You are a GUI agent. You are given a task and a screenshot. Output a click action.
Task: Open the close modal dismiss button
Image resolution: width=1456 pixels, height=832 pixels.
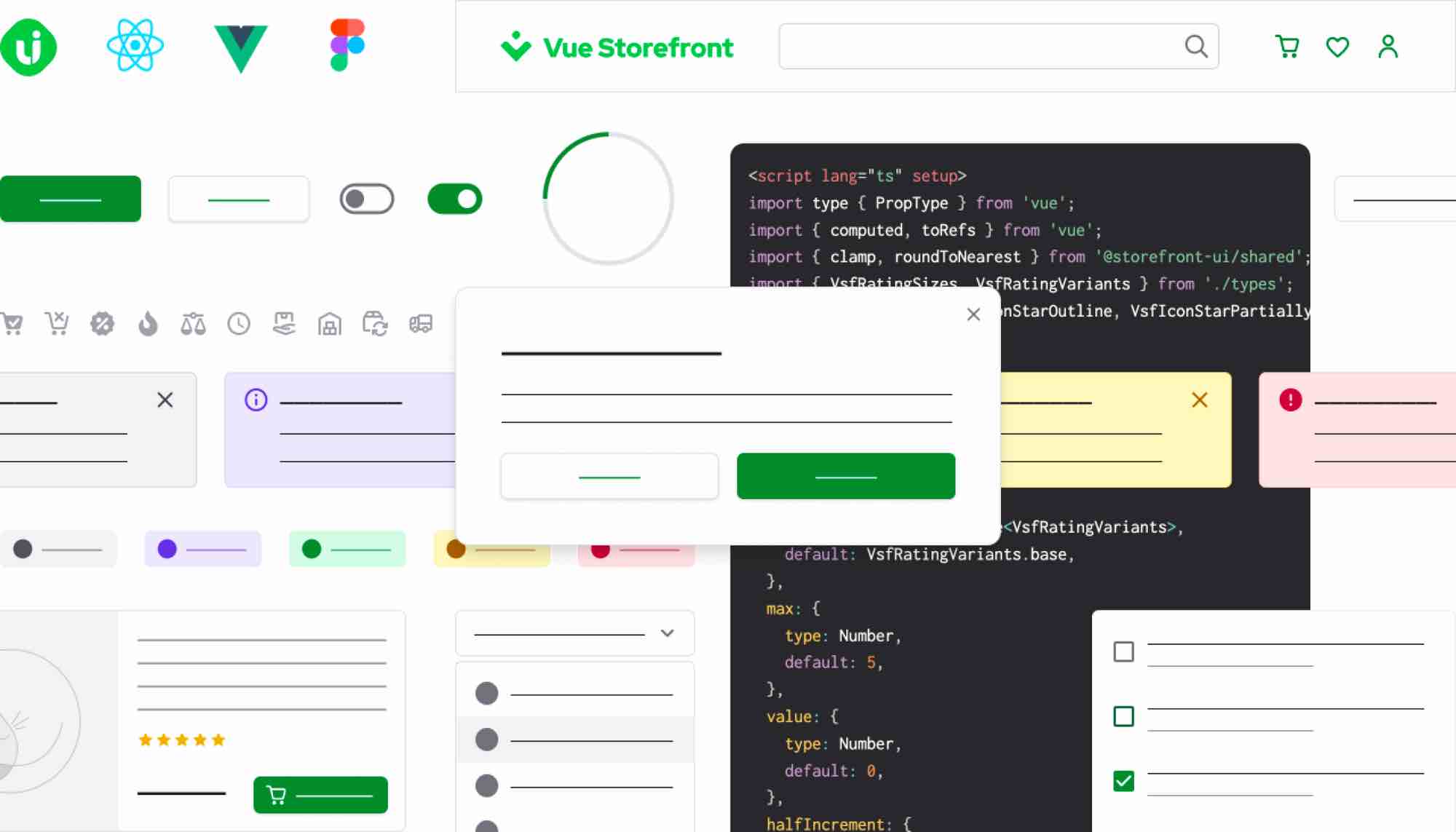(x=972, y=314)
